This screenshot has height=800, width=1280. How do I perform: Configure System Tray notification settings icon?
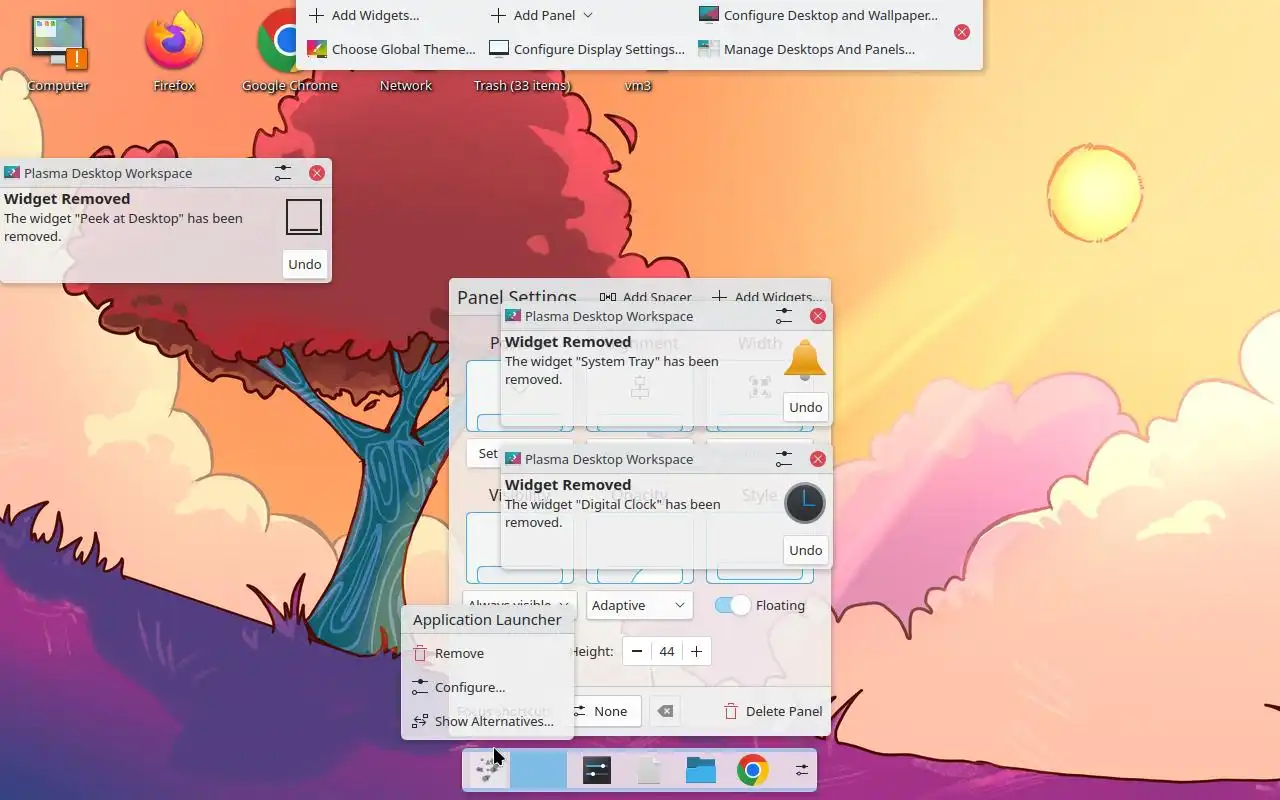coord(784,316)
